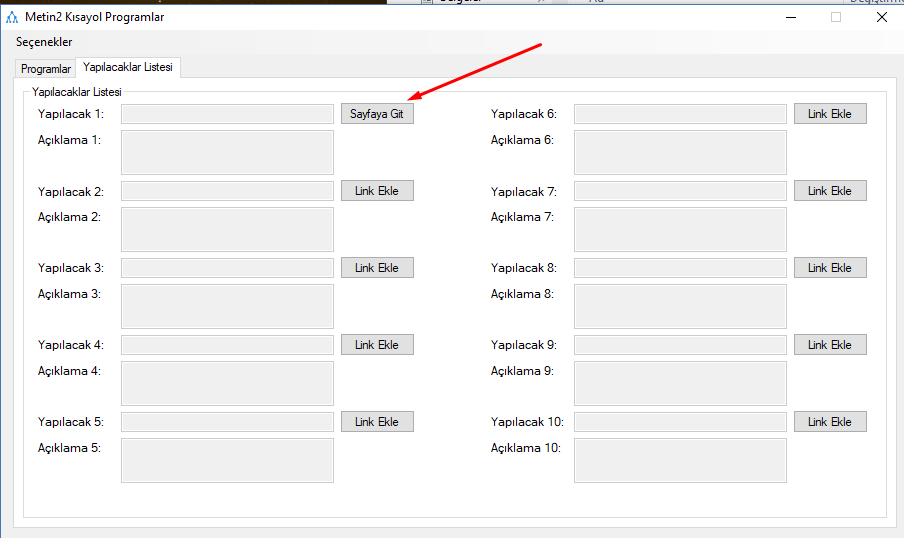Focus the Yapılacak 2 text field
The image size is (904, 538).
(x=227, y=191)
